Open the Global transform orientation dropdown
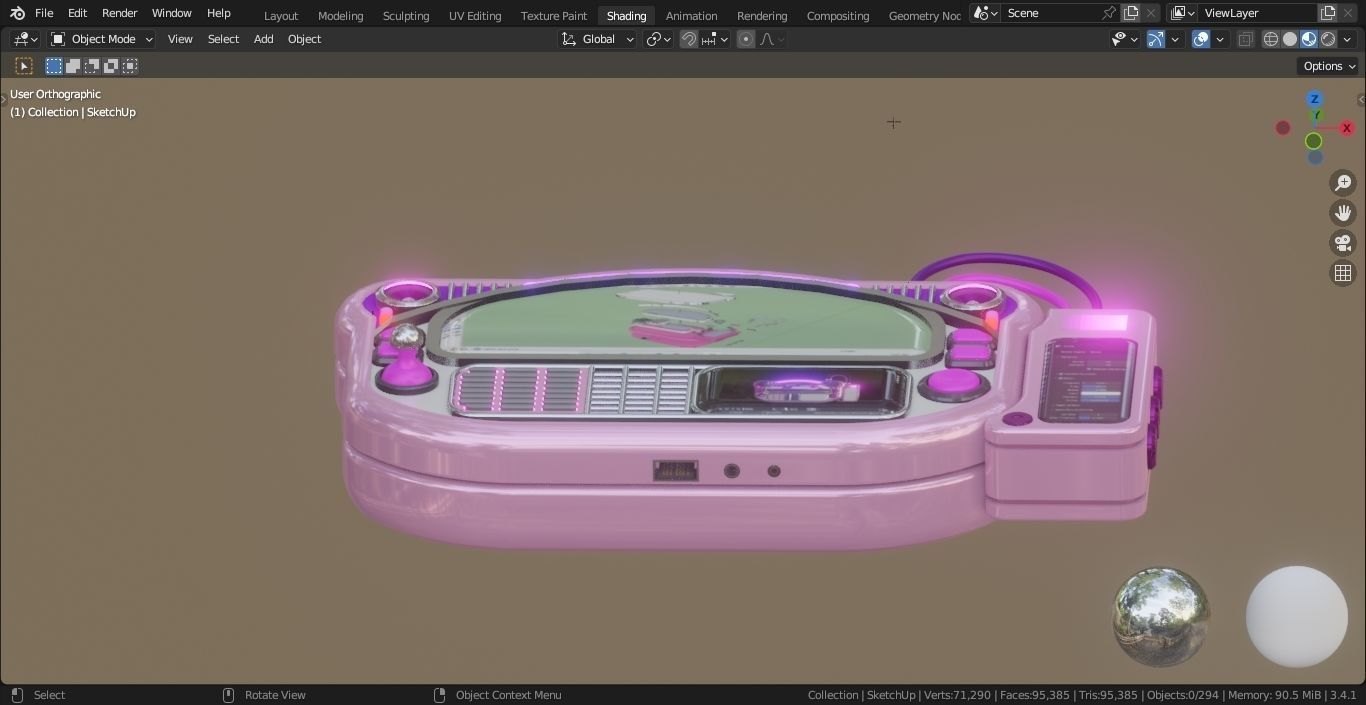The width and height of the screenshot is (1366, 705). pos(597,39)
